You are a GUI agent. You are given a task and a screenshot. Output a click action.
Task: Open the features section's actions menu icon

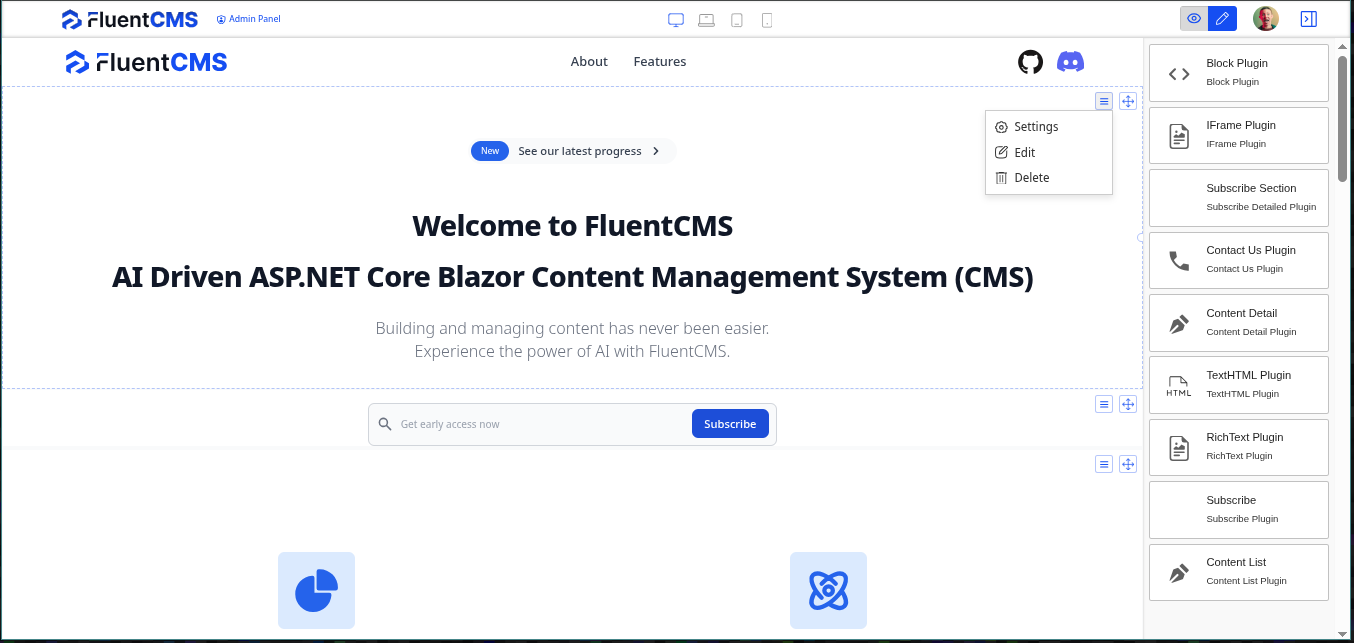tap(1104, 464)
